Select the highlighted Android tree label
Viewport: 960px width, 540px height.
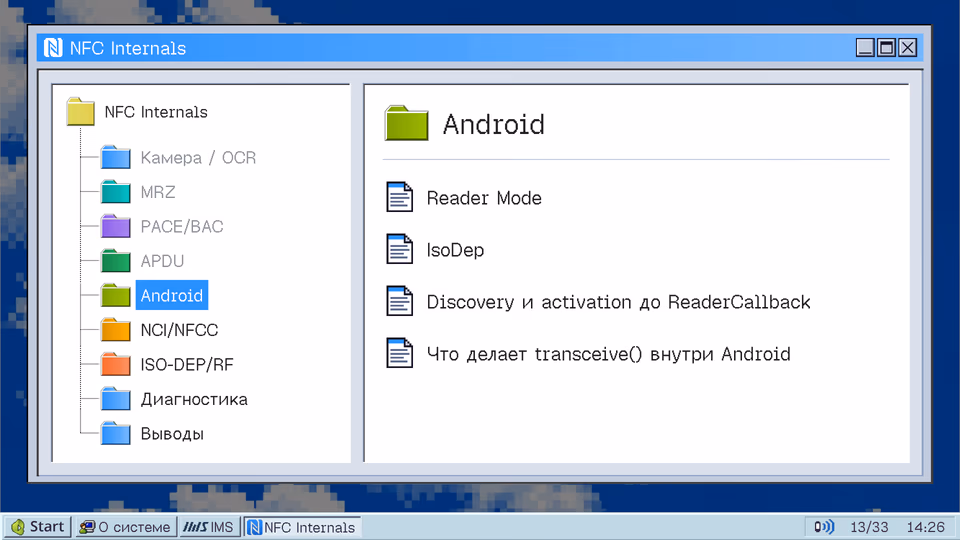(x=172, y=296)
